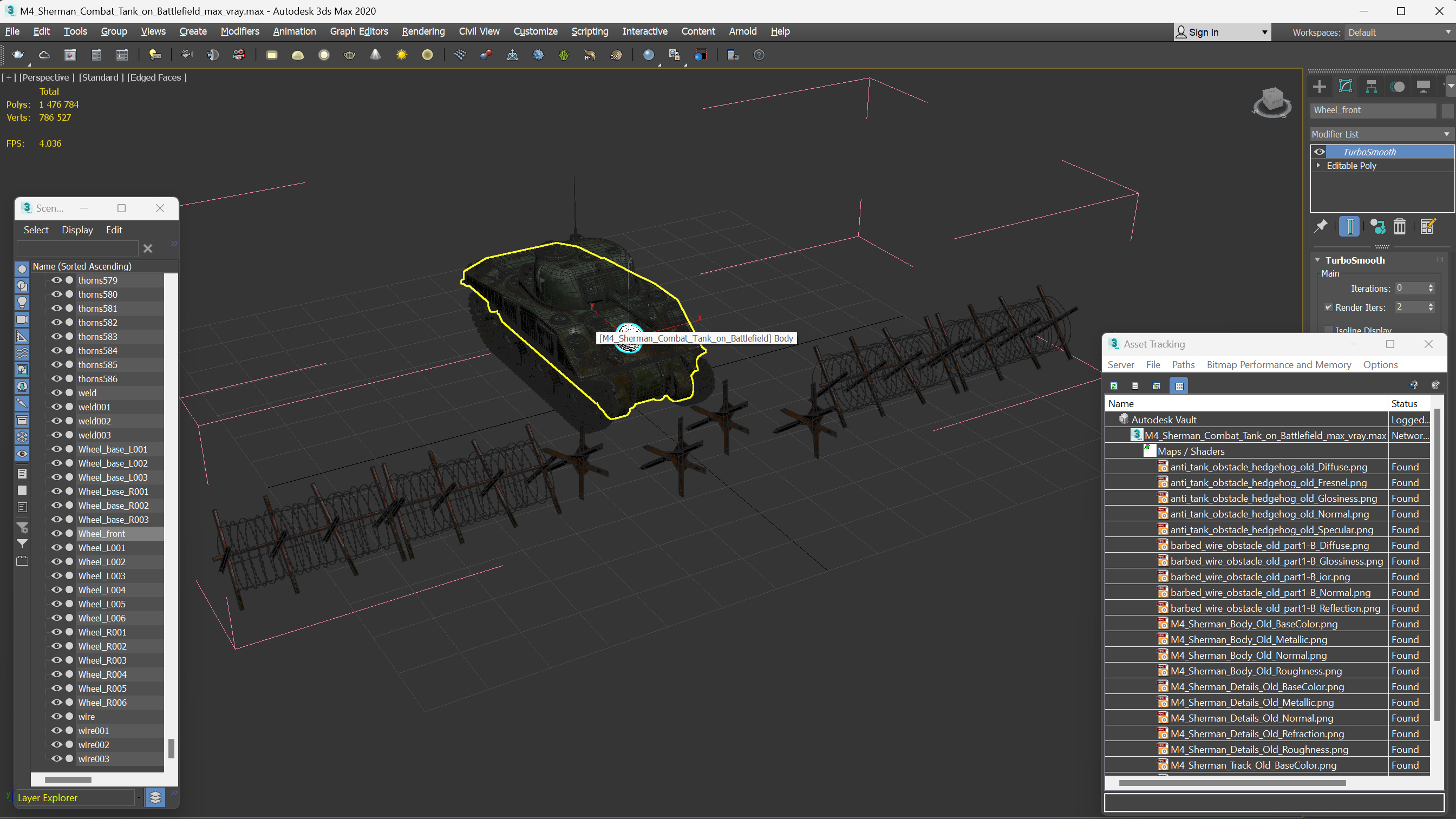1456x819 pixels.
Task: Clear the Scene Explorer search filter
Action: pyautogui.click(x=147, y=248)
